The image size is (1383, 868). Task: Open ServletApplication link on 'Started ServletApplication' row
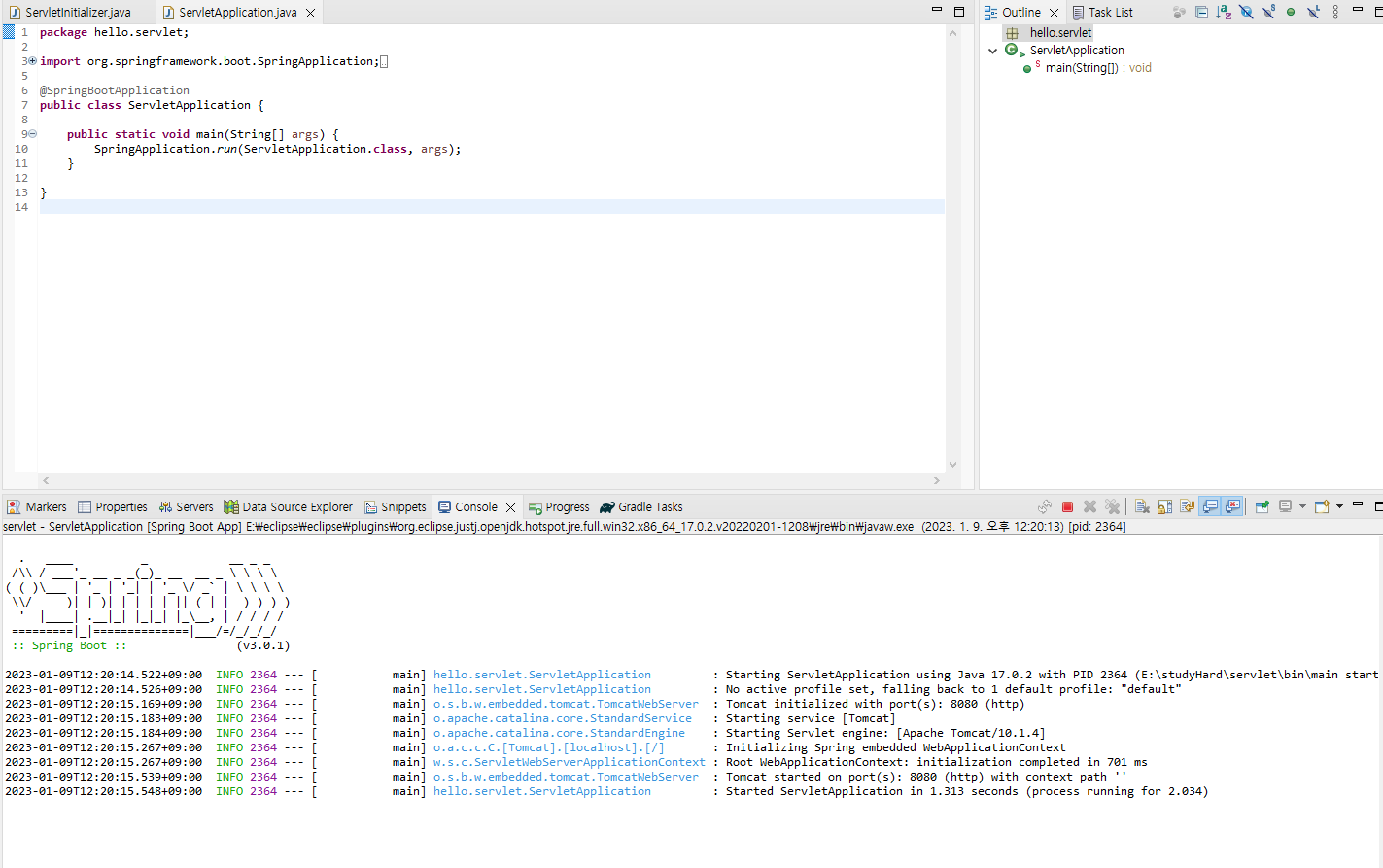tap(542, 791)
